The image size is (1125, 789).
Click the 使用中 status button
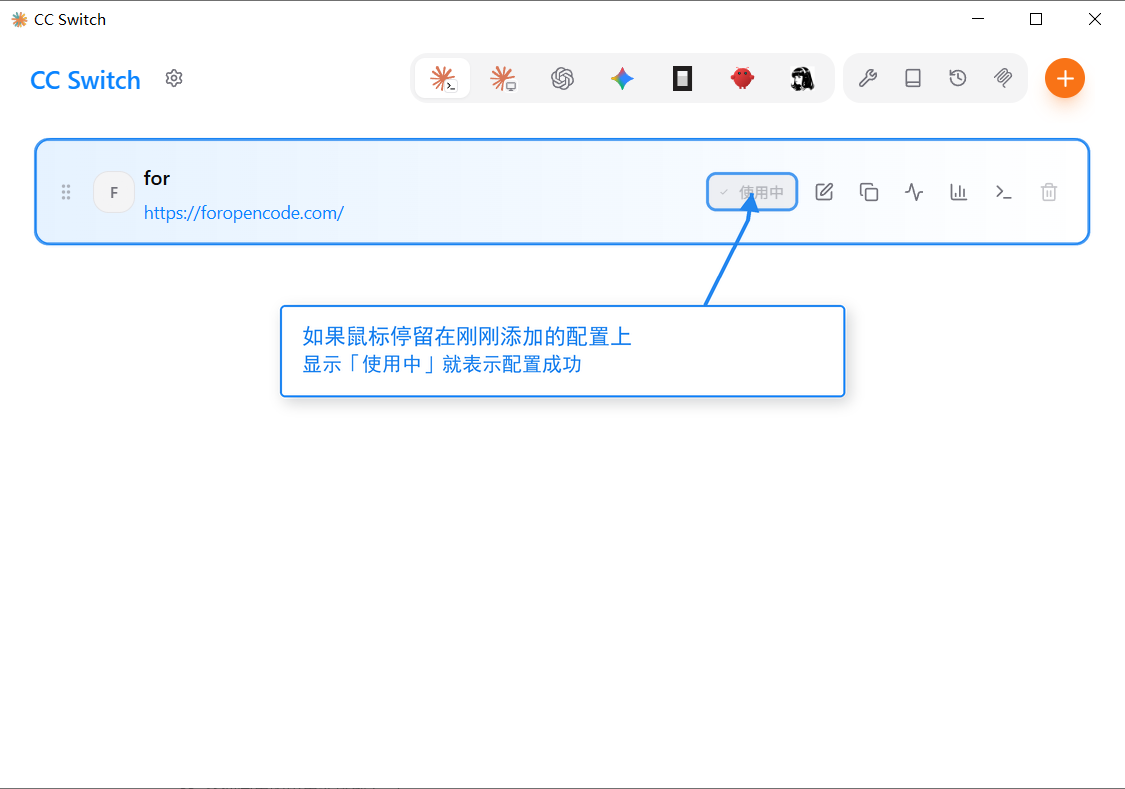pyautogui.click(x=752, y=192)
